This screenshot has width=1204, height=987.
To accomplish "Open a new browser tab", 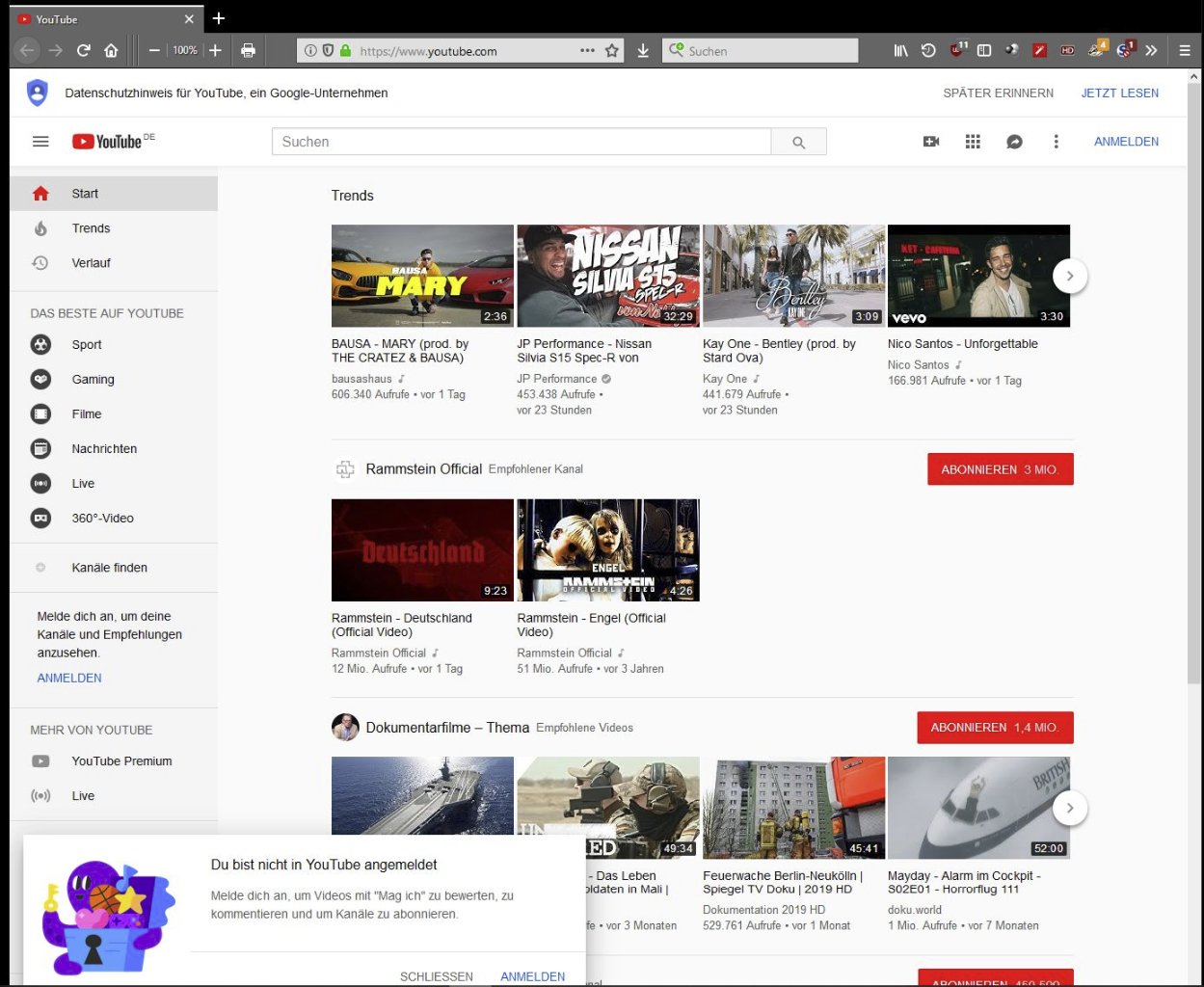I will click(x=219, y=18).
